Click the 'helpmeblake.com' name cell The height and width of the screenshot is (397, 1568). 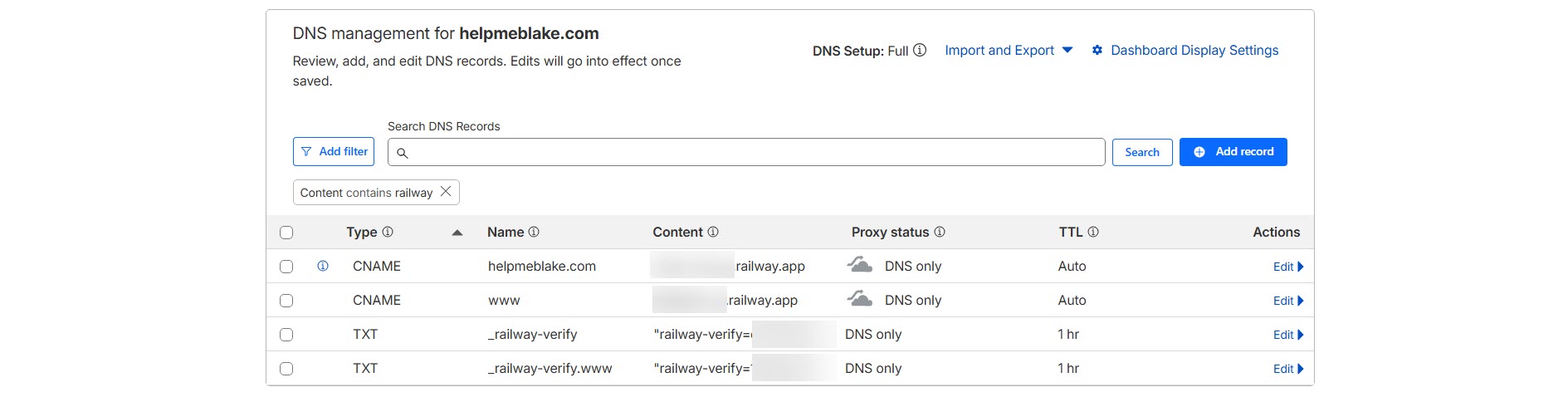click(542, 266)
